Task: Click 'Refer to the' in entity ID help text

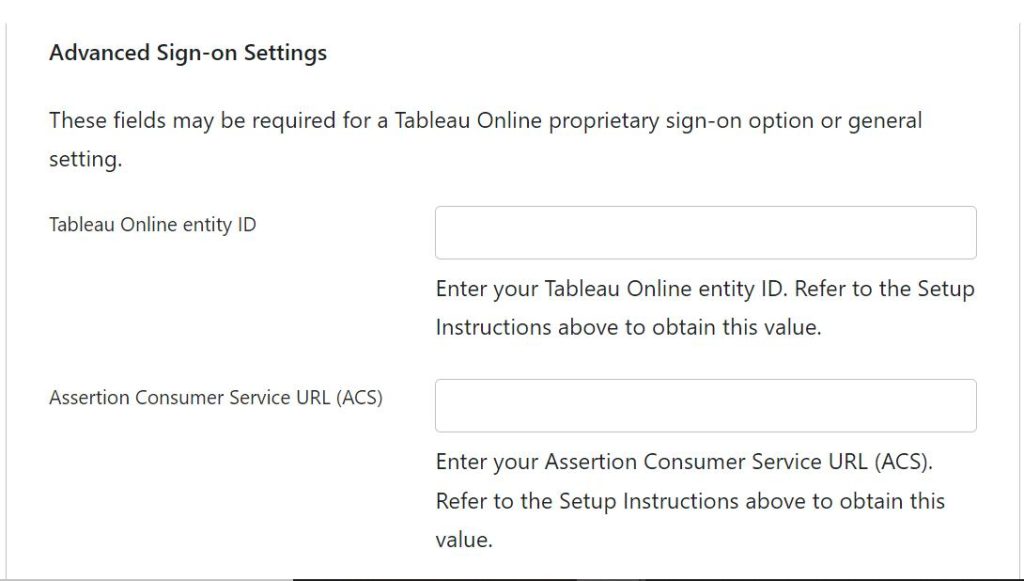Action: (x=833, y=289)
